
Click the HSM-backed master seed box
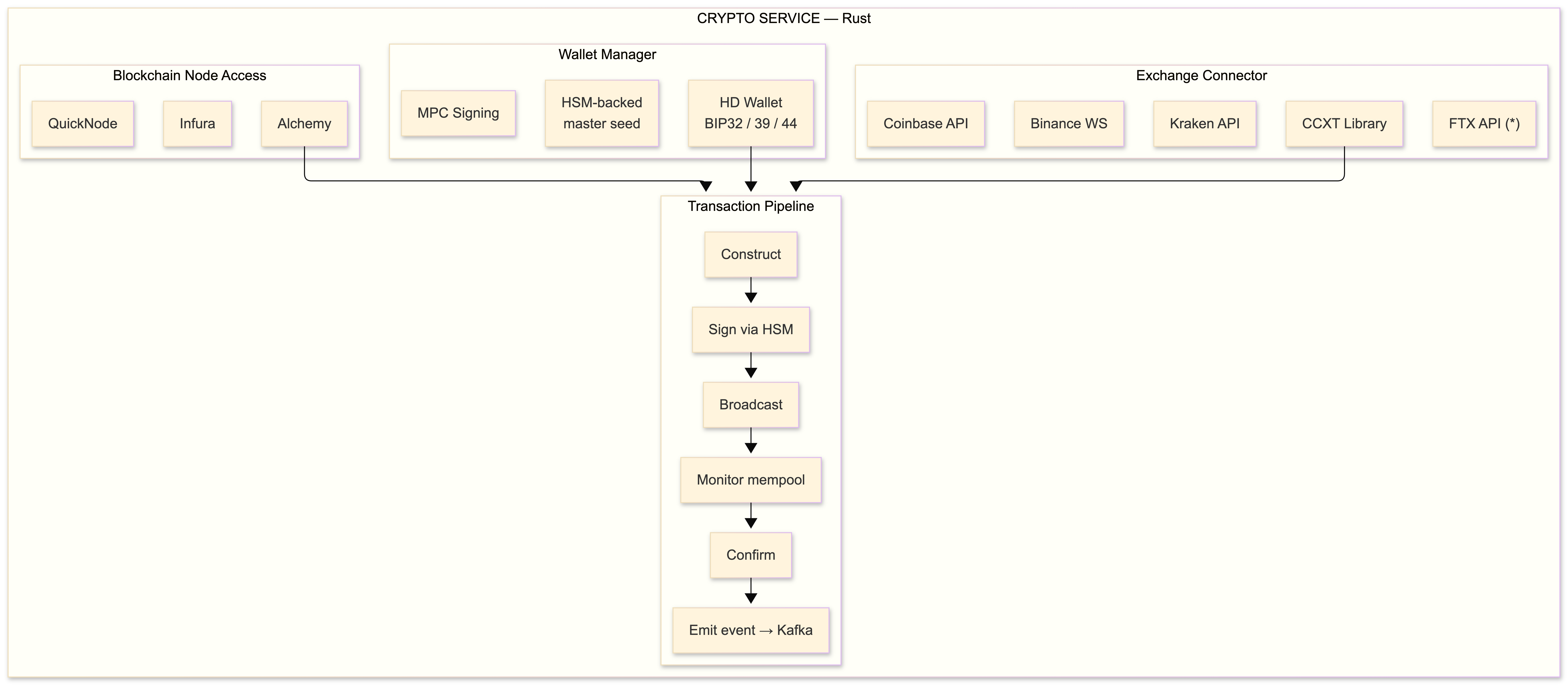pyautogui.click(x=601, y=113)
